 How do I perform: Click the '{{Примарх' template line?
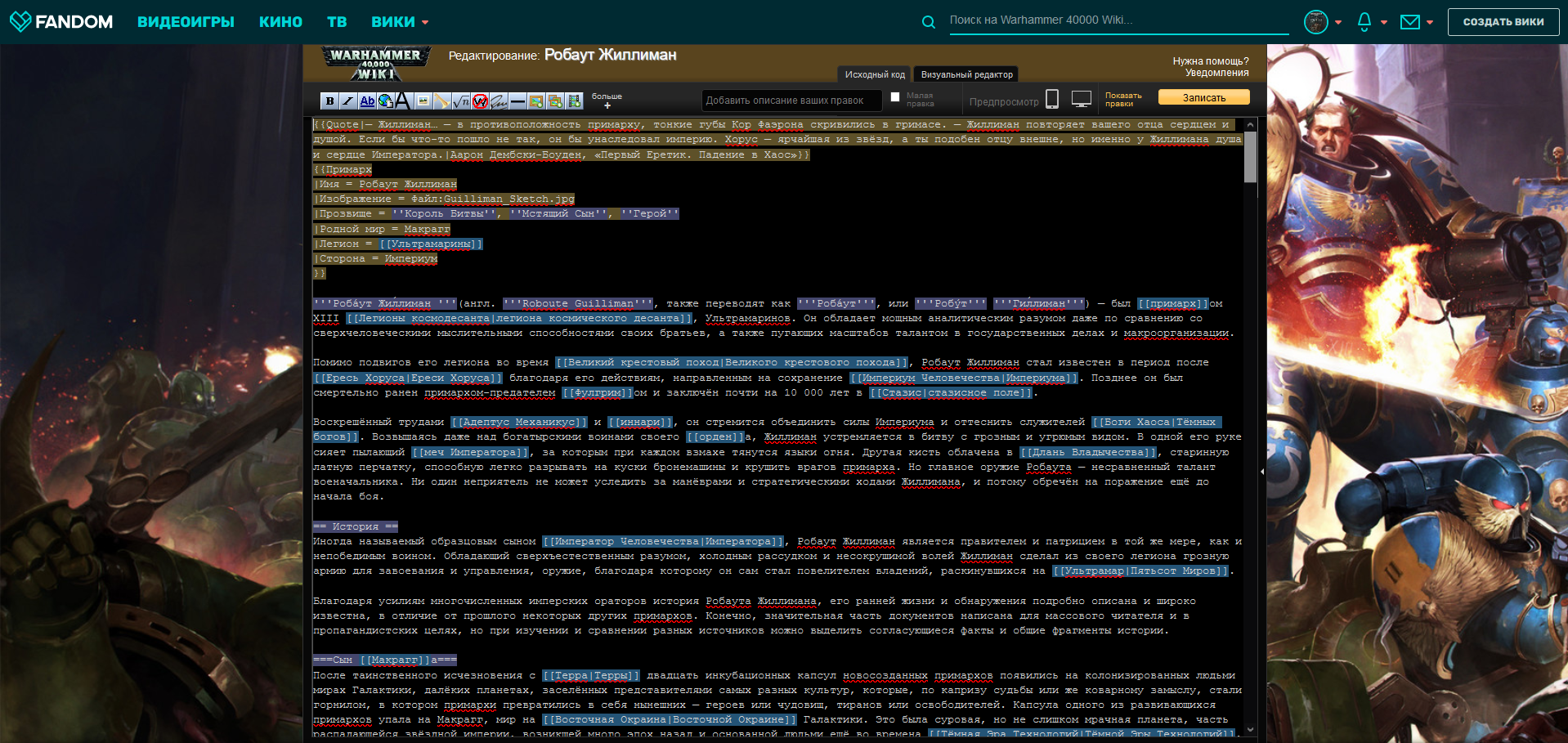(343, 169)
